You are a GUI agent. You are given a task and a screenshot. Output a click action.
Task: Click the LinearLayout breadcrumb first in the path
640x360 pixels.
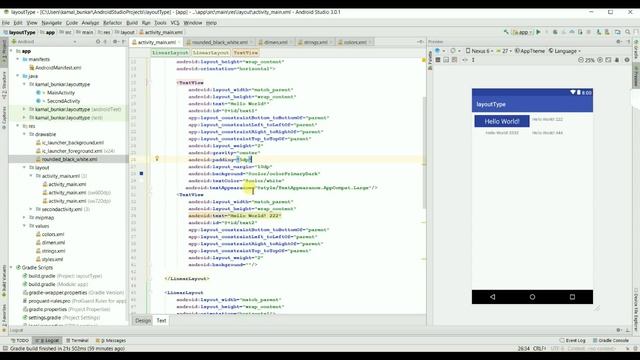tap(170, 53)
